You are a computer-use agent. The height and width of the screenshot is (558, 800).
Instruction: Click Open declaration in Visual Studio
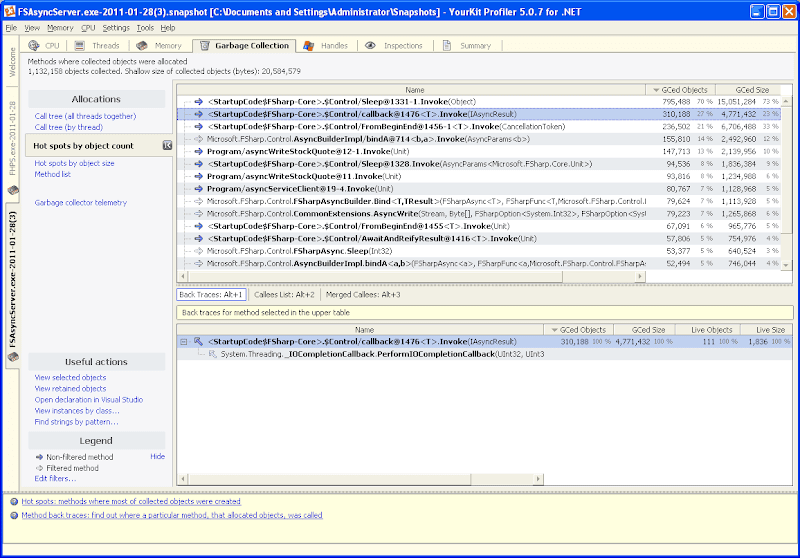[x=89, y=400]
